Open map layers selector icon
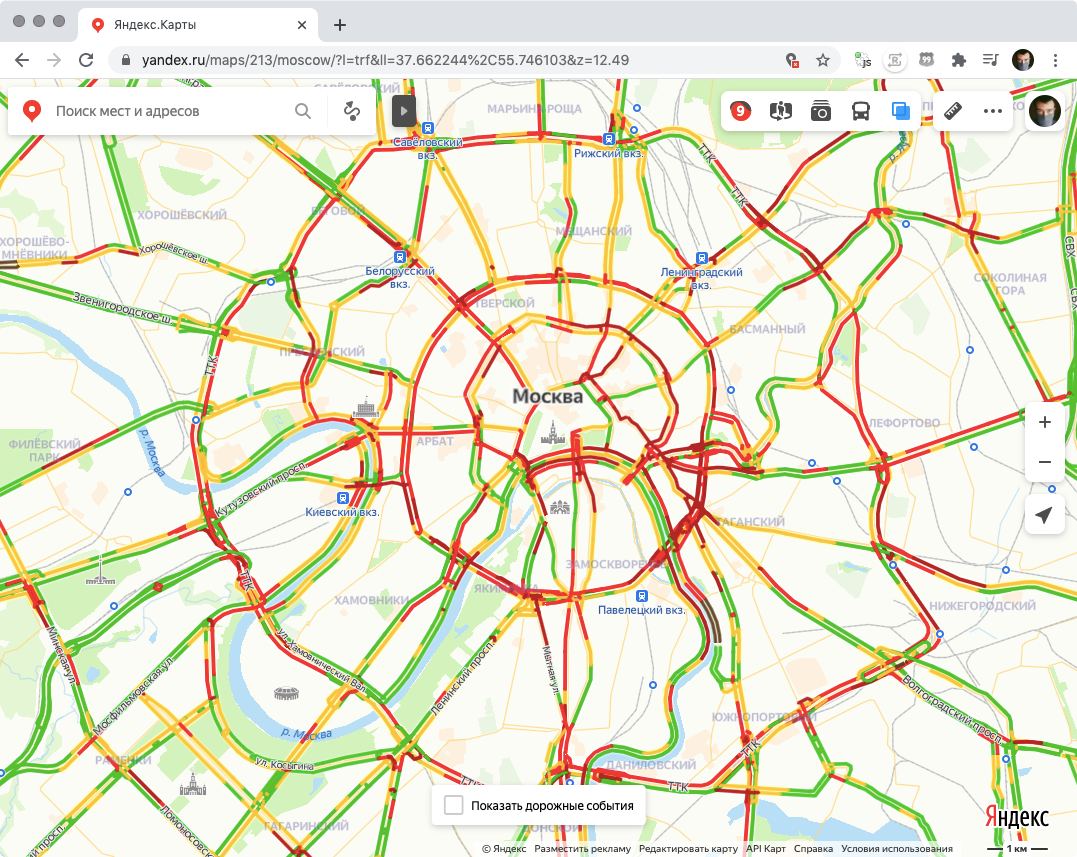This screenshot has width=1077, height=857. [x=900, y=111]
